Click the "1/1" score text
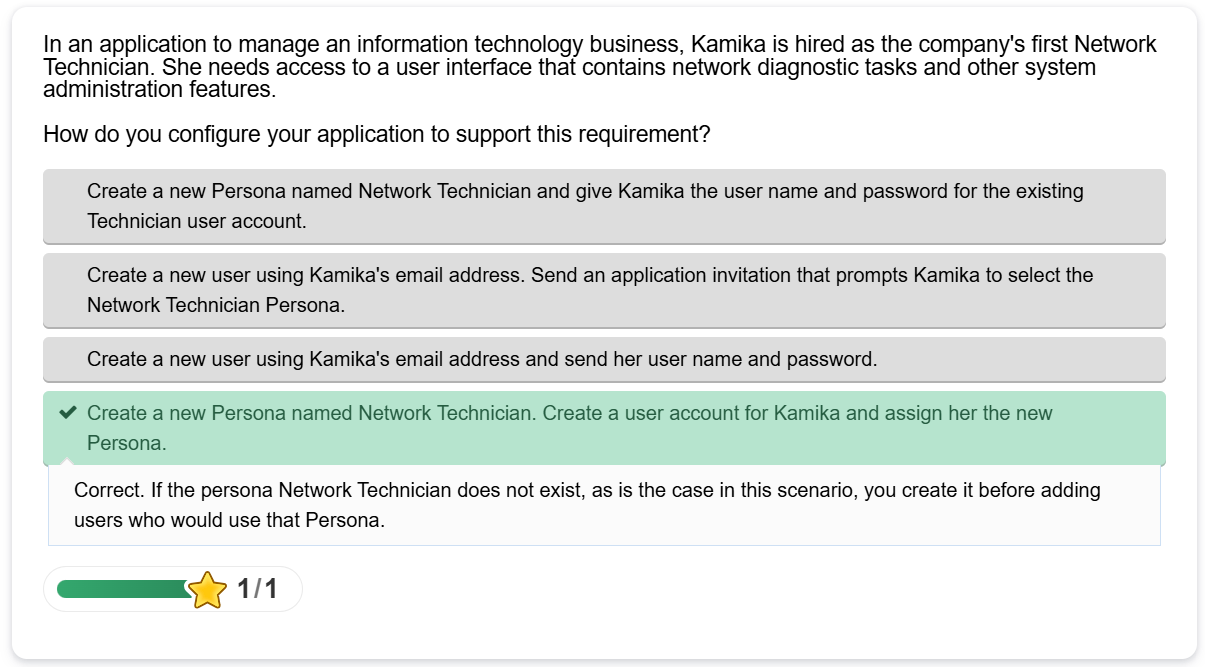The width and height of the screenshot is (1205, 667). [257, 590]
